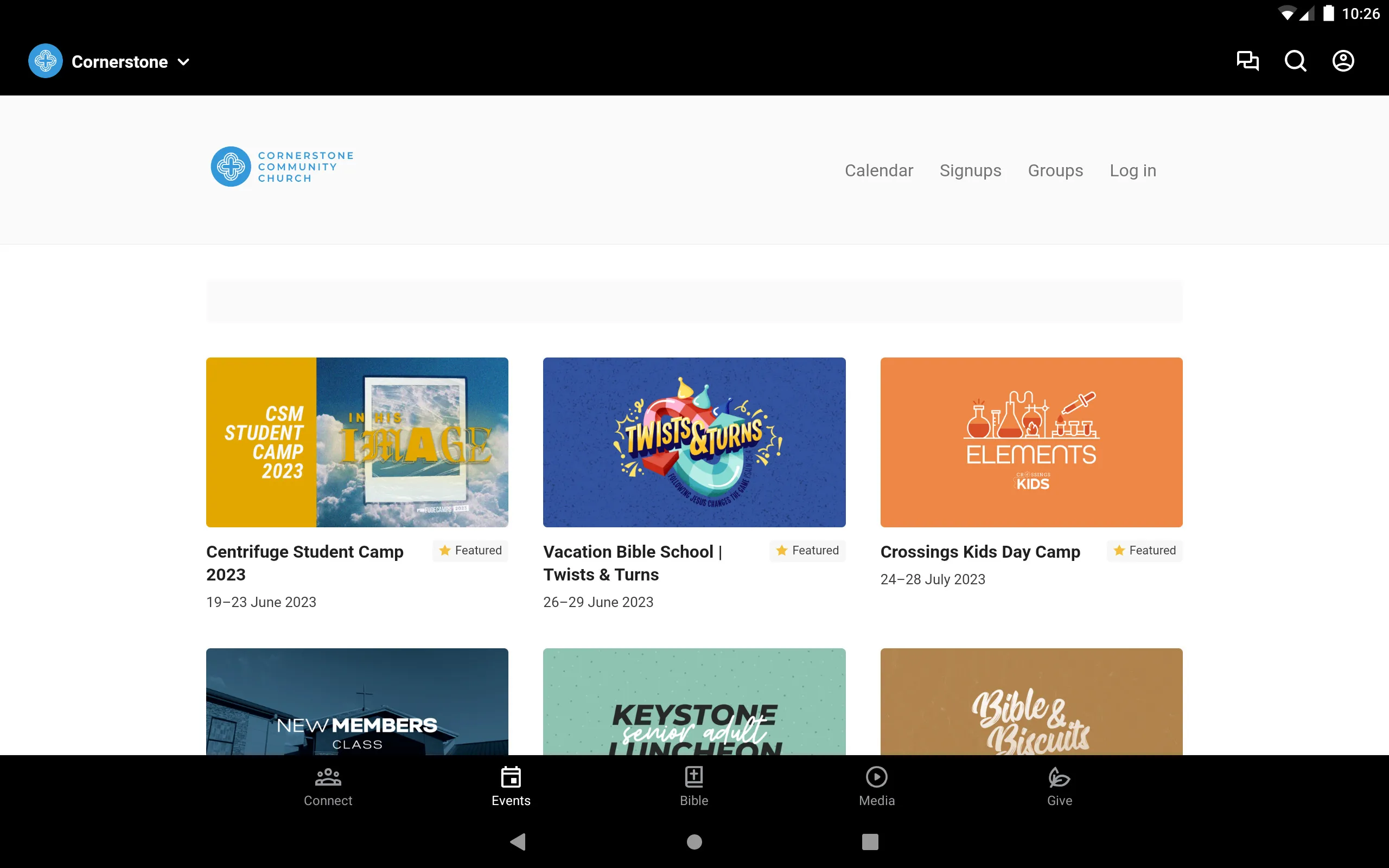
Task: Open the Bible section
Action: 694,786
